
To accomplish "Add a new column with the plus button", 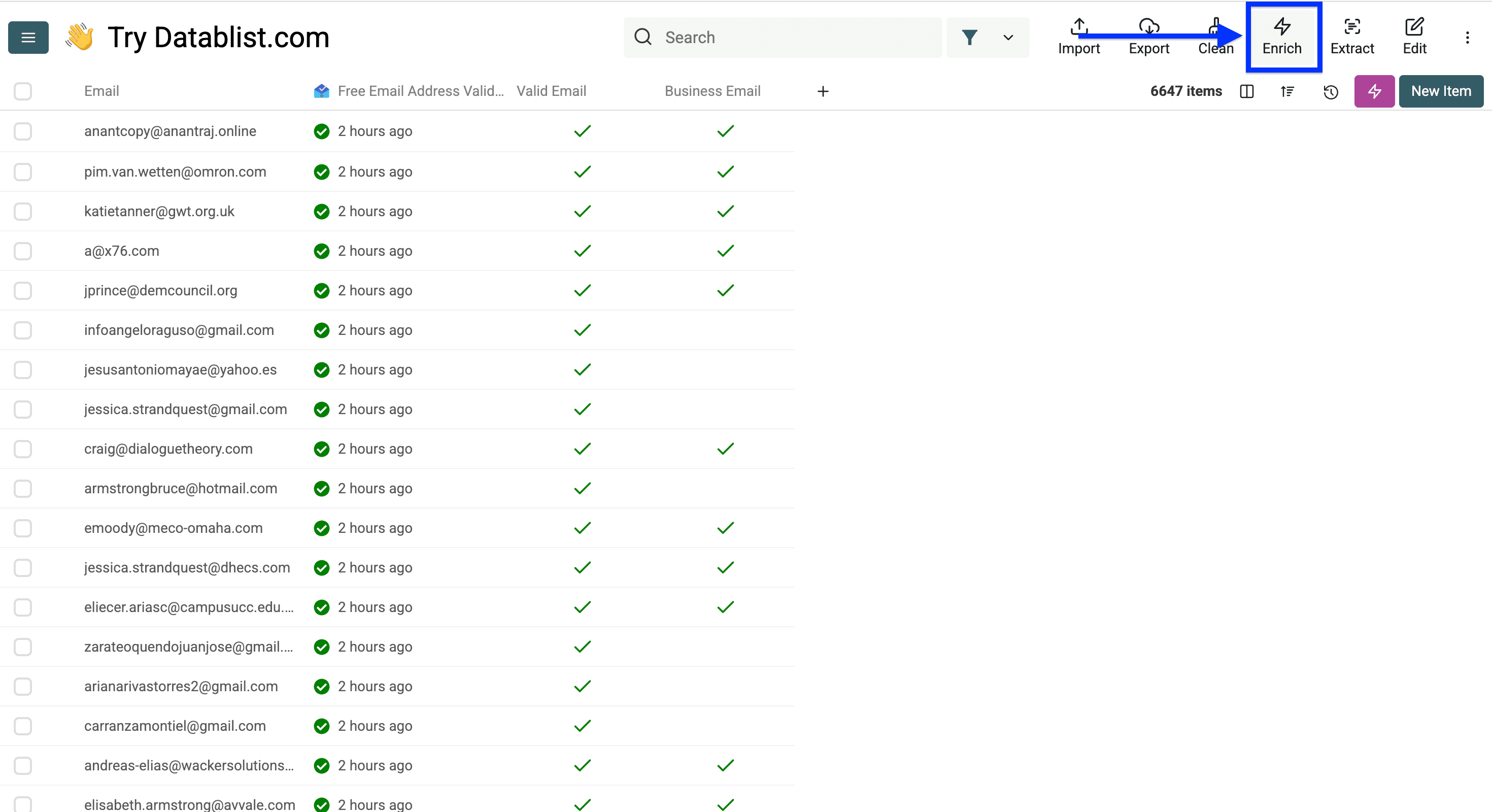I will (823, 91).
